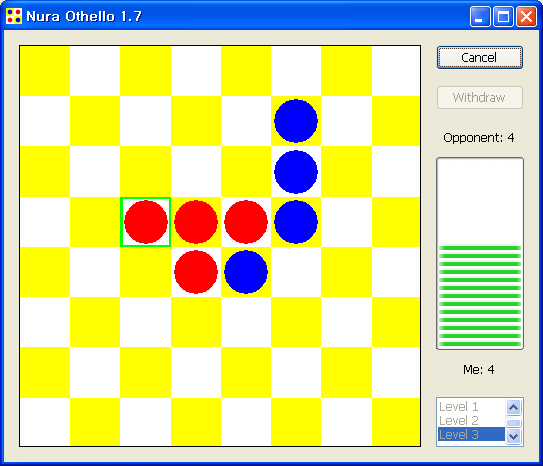Click the blue disc in the bottom piece row

pyautogui.click(x=246, y=272)
